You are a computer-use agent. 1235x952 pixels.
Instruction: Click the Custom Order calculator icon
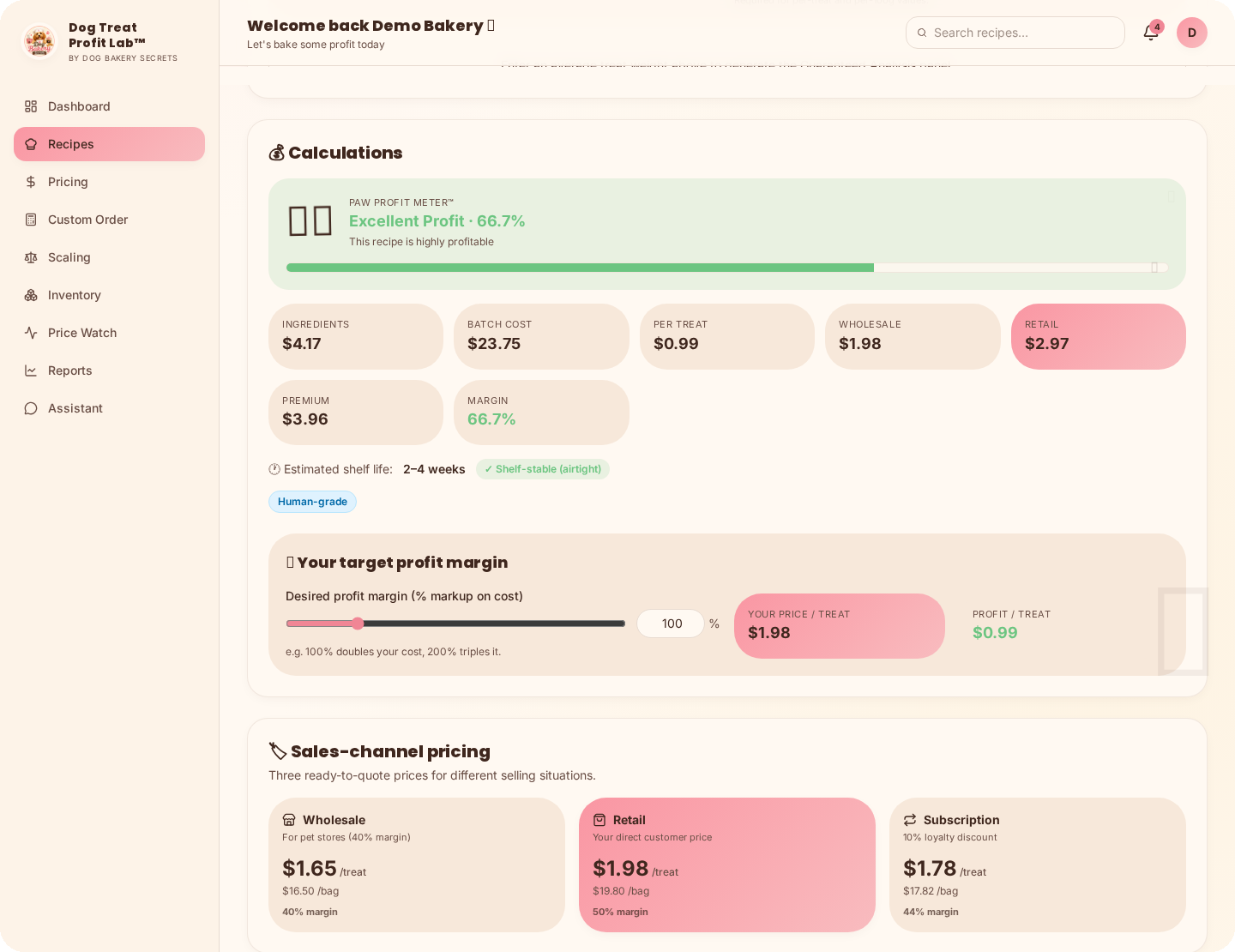(31, 220)
